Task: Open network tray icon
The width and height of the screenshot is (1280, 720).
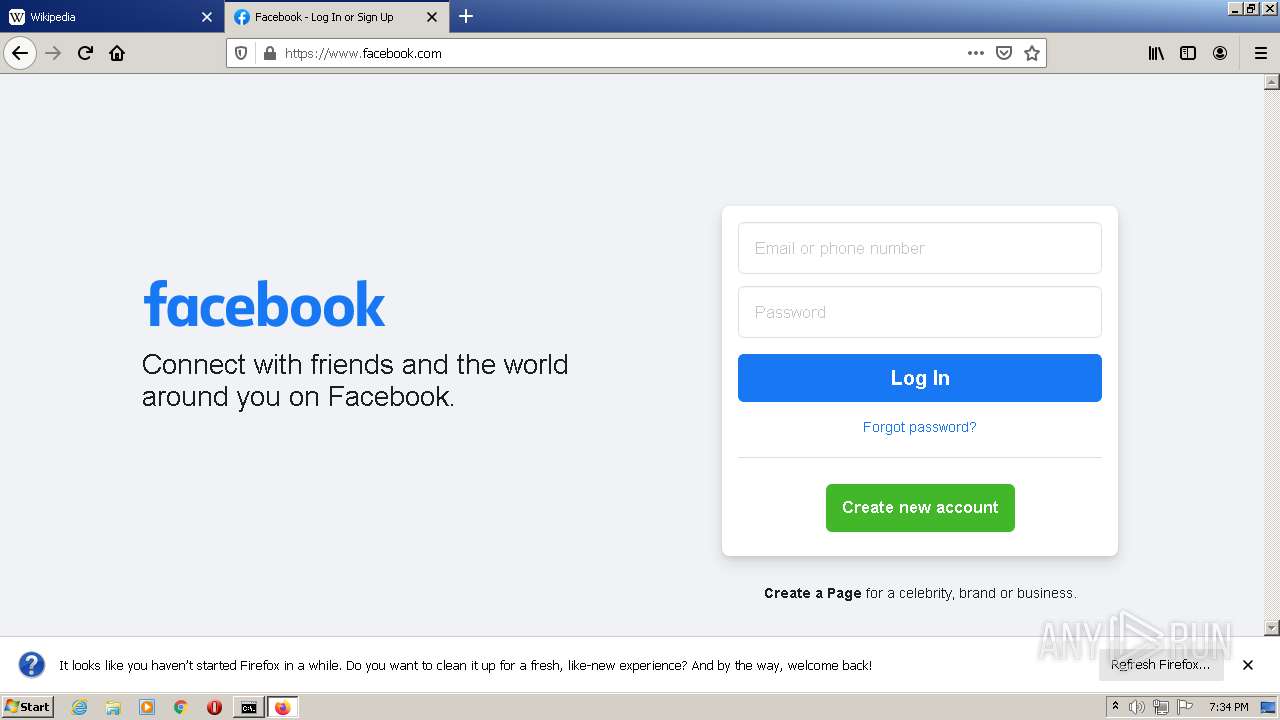Action: tap(1161, 707)
